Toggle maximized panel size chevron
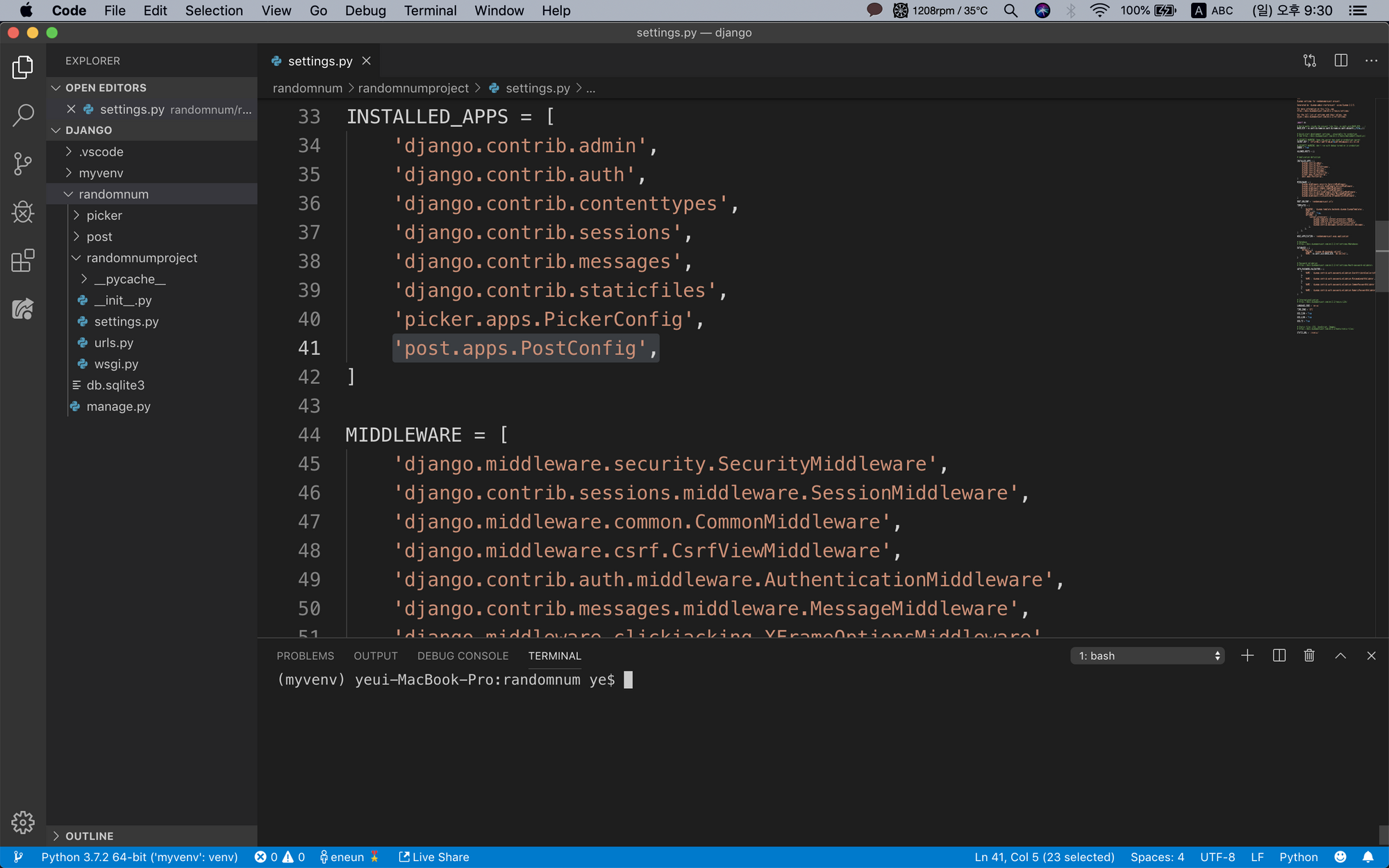This screenshot has width=1389, height=868. pos(1340,656)
